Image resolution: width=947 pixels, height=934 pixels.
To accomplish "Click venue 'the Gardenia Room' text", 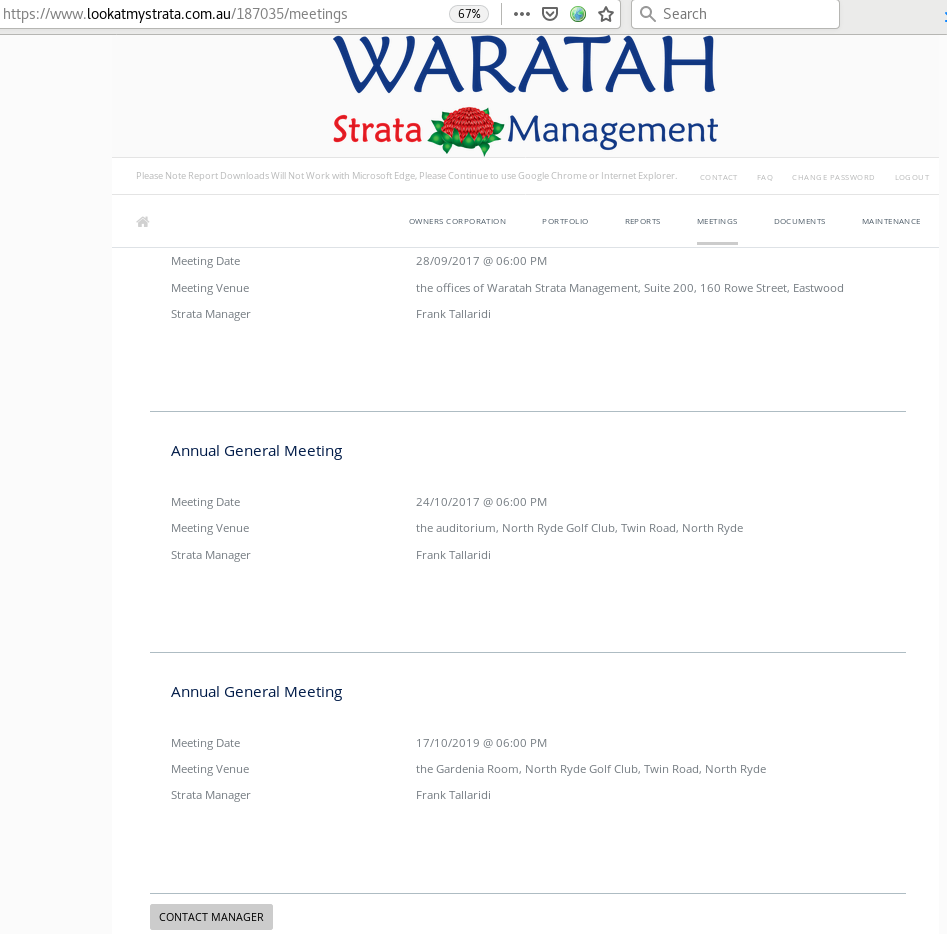I will click(591, 769).
